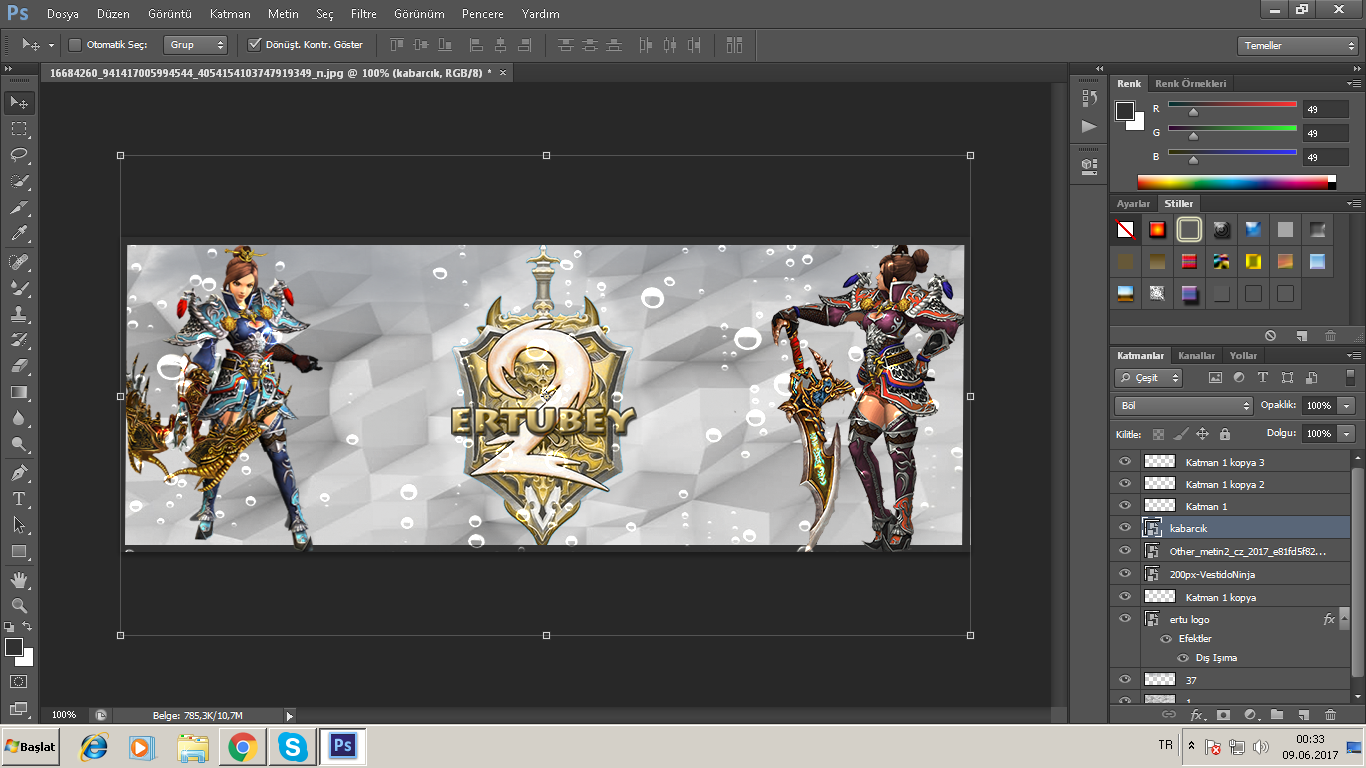This screenshot has height=768, width=1366.
Task: Create a new group with the folder icon
Action: click(1277, 715)
